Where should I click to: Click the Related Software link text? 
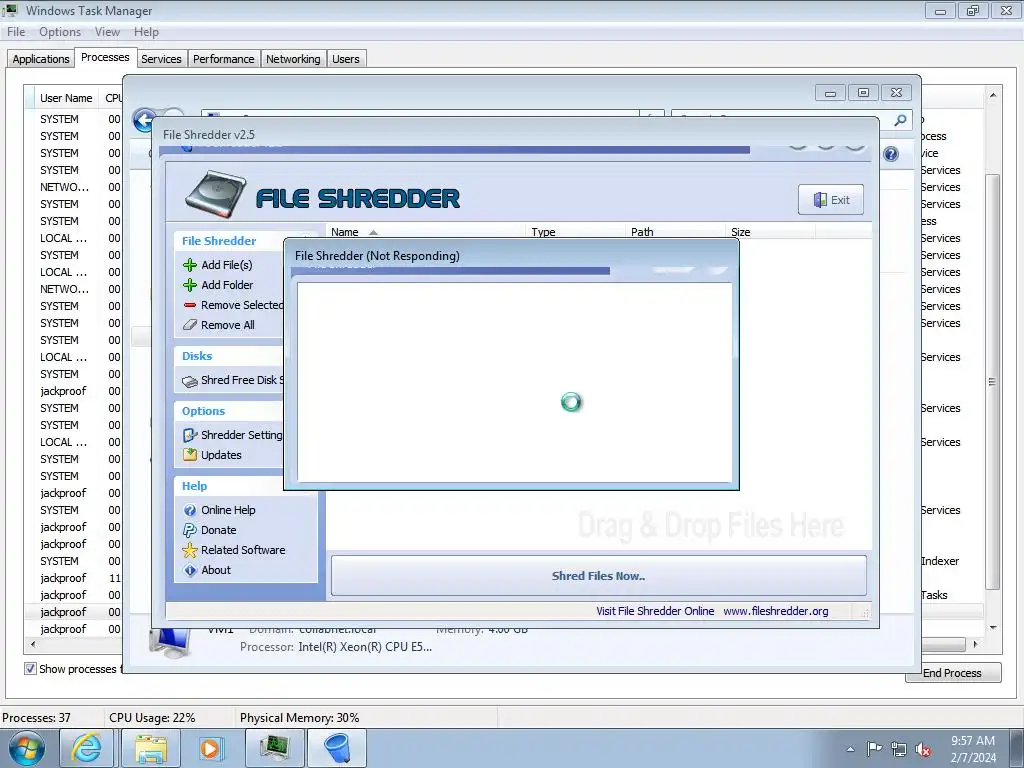coord(243,550)
